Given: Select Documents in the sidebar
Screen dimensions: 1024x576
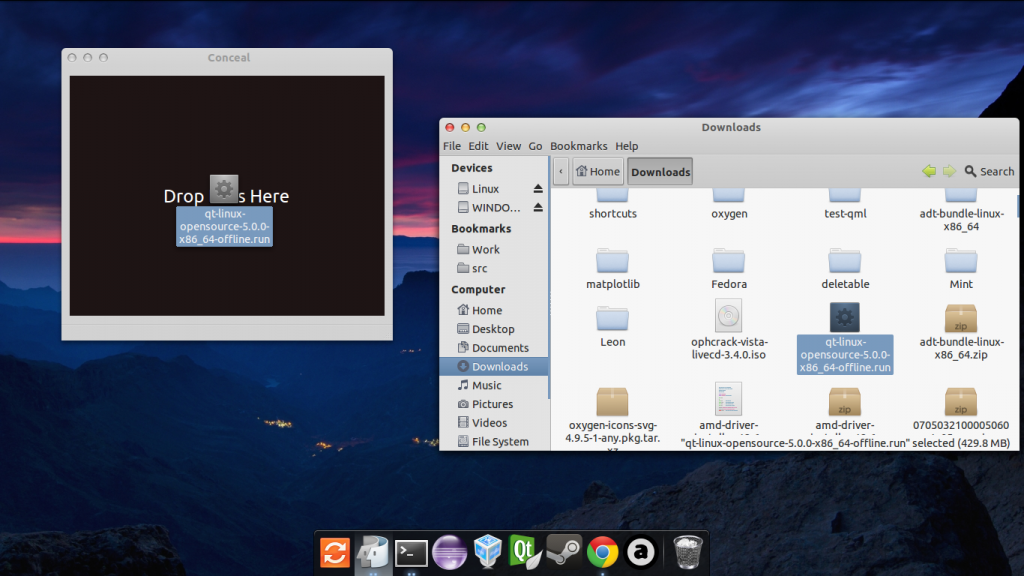Looking at the screenshot, I should pyautogui.click(x=500, y=348).
